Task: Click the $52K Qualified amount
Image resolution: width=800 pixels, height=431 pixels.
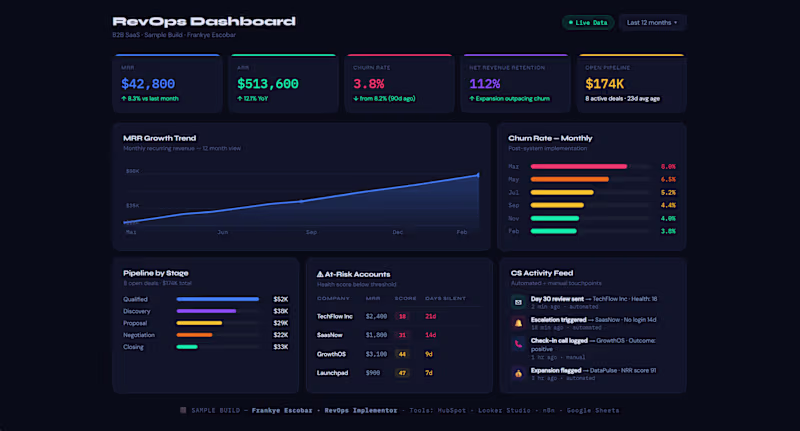Action: (x=281, y=299)
